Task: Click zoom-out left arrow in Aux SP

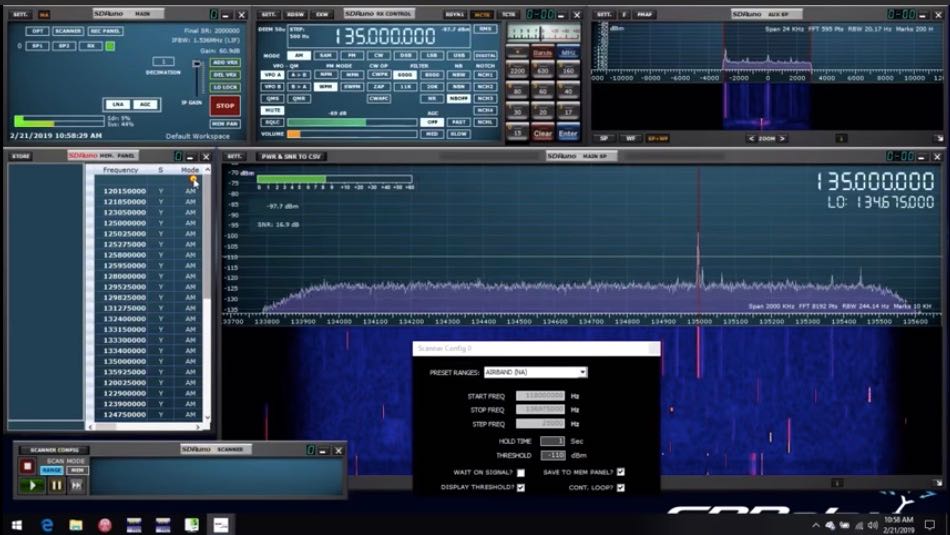Action: pos(751,139)
